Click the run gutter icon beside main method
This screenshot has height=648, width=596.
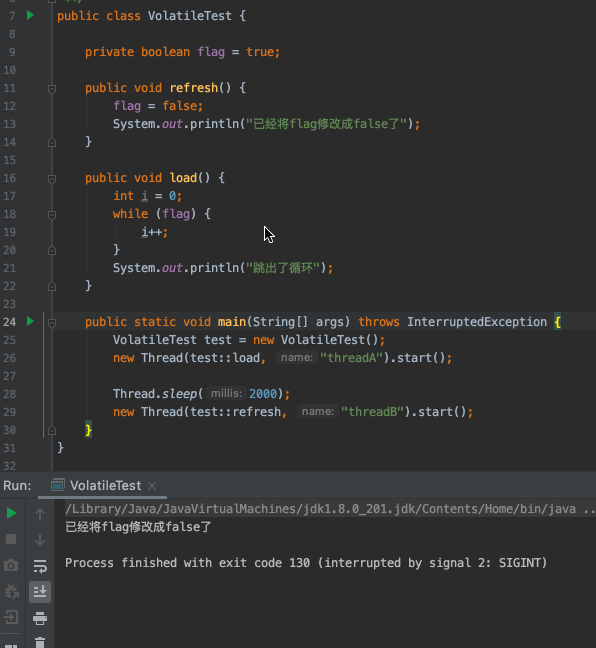[x=30, y=321]
